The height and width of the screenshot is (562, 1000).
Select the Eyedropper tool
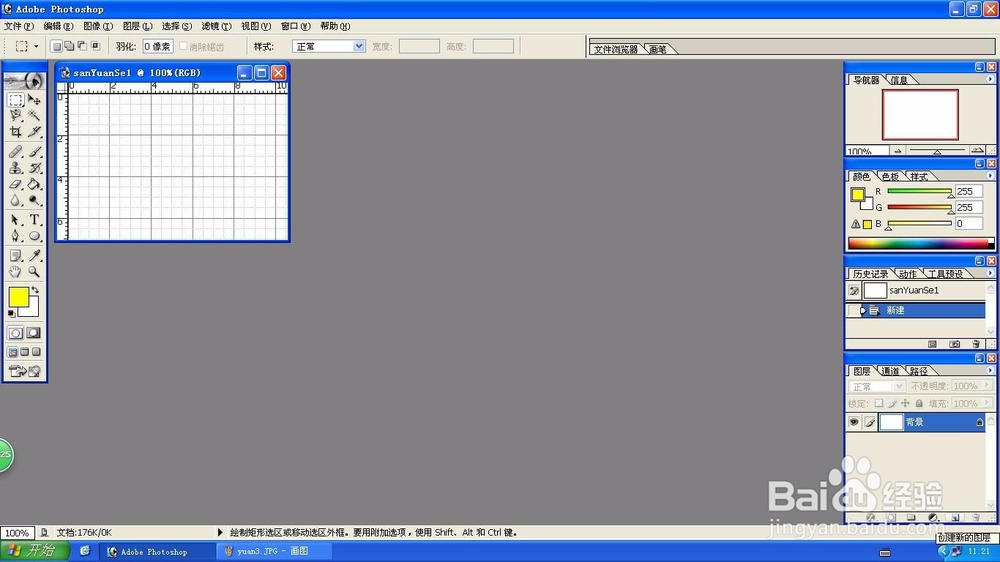(x=34, y=256)
